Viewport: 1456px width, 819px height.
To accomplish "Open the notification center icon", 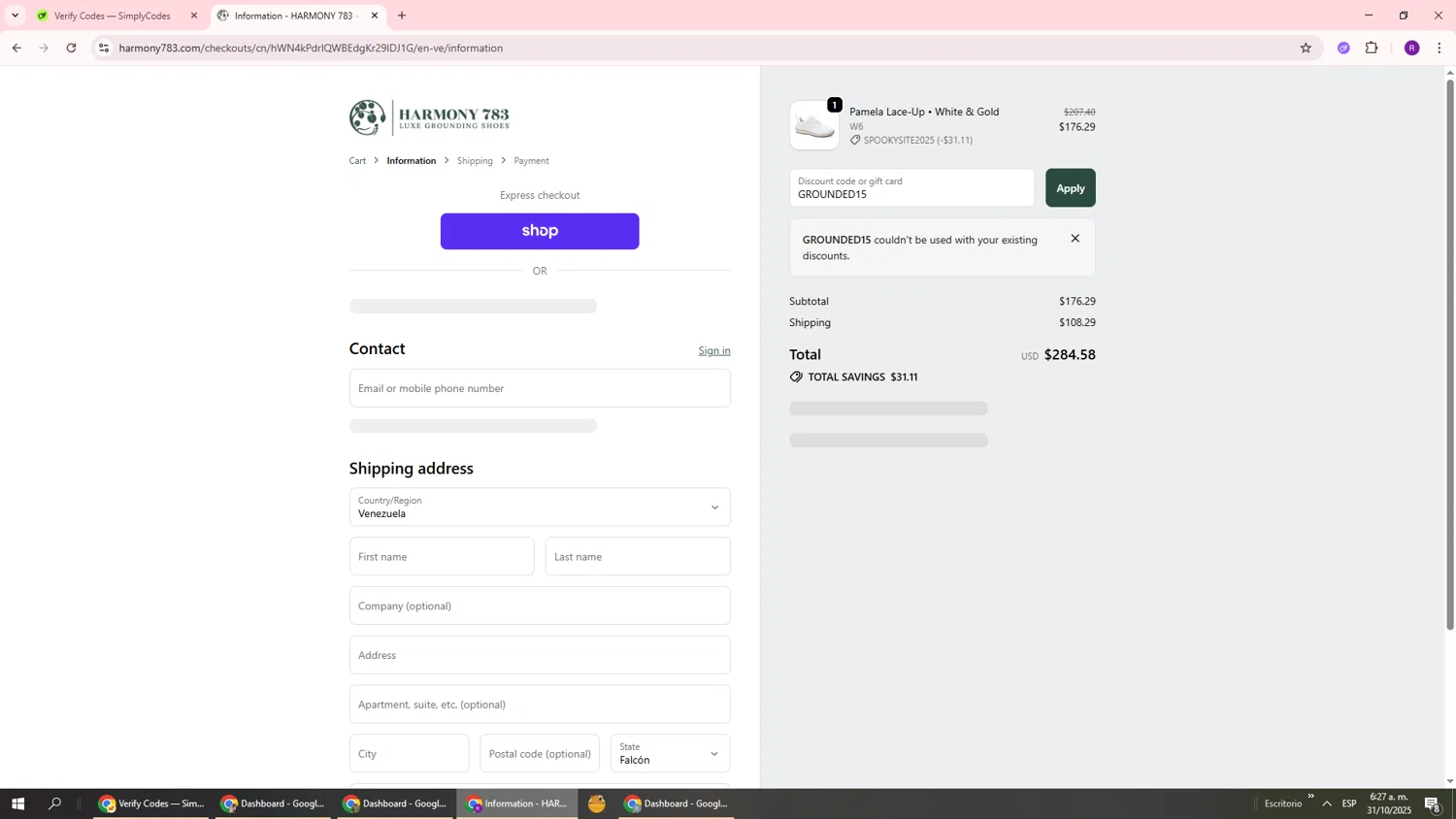I will pyautogui.click(x=1433, y=803).
